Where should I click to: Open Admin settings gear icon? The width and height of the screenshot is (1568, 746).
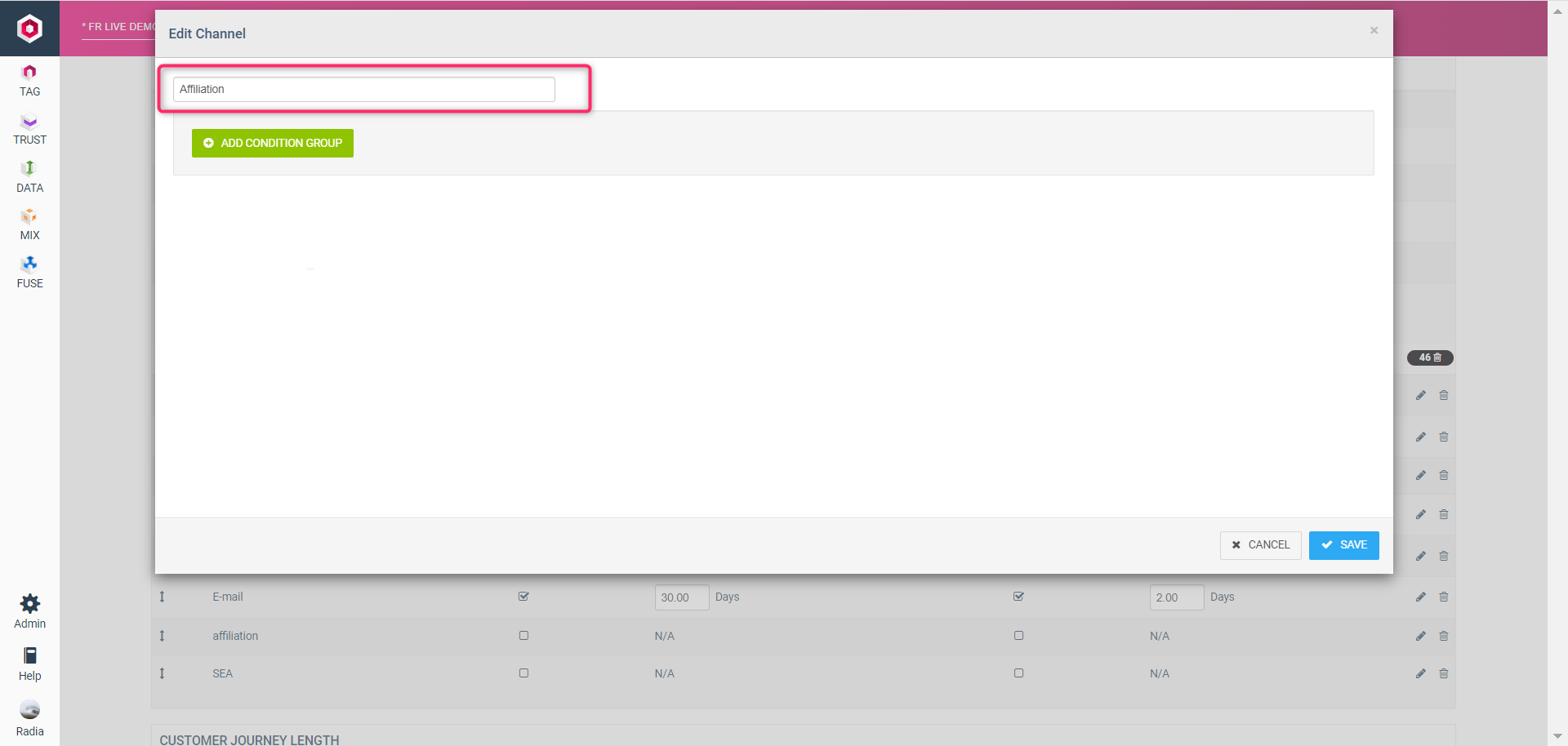pos(29,605)
